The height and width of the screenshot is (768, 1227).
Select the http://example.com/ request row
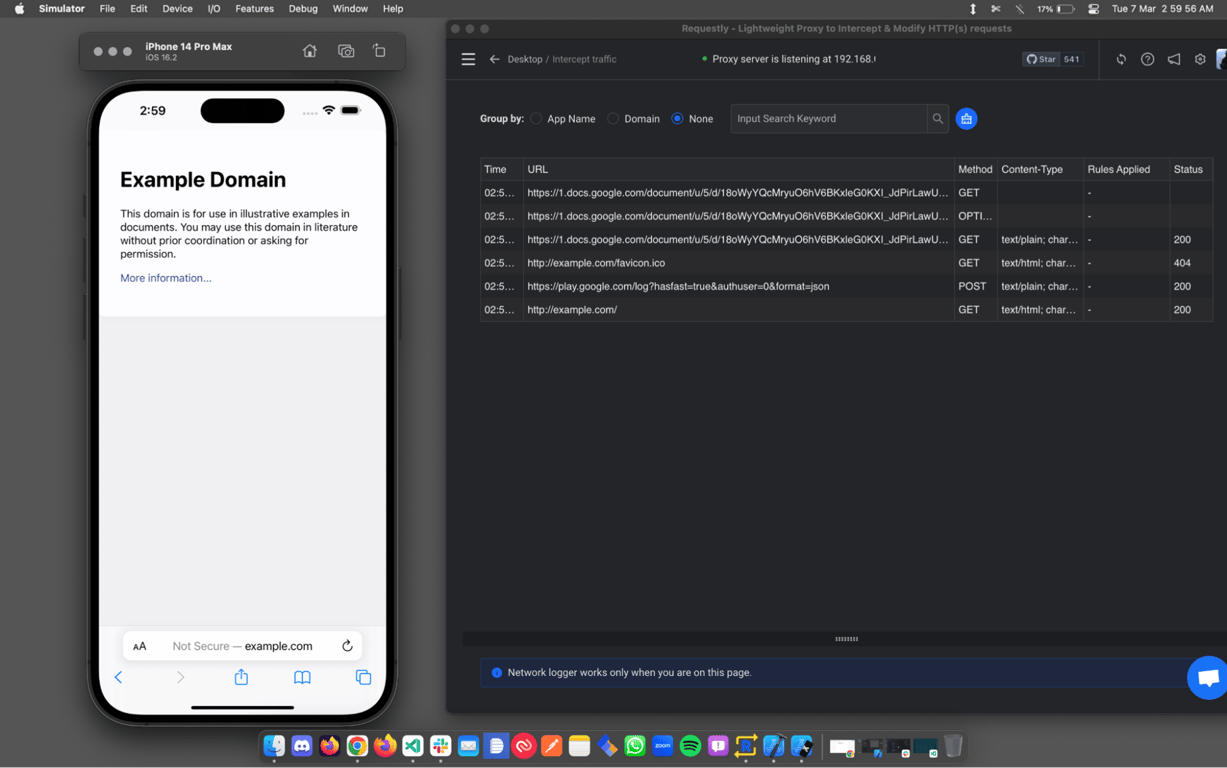click(x=846, y=310)
